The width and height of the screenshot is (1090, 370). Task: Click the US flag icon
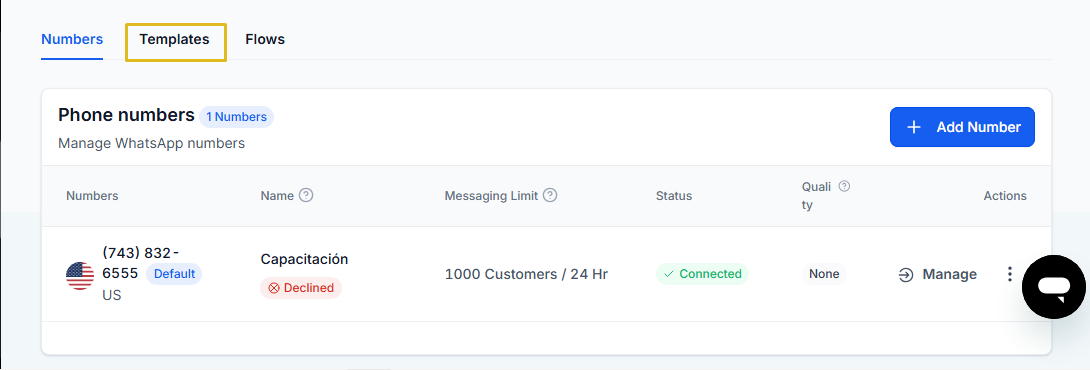pos(80,276)
